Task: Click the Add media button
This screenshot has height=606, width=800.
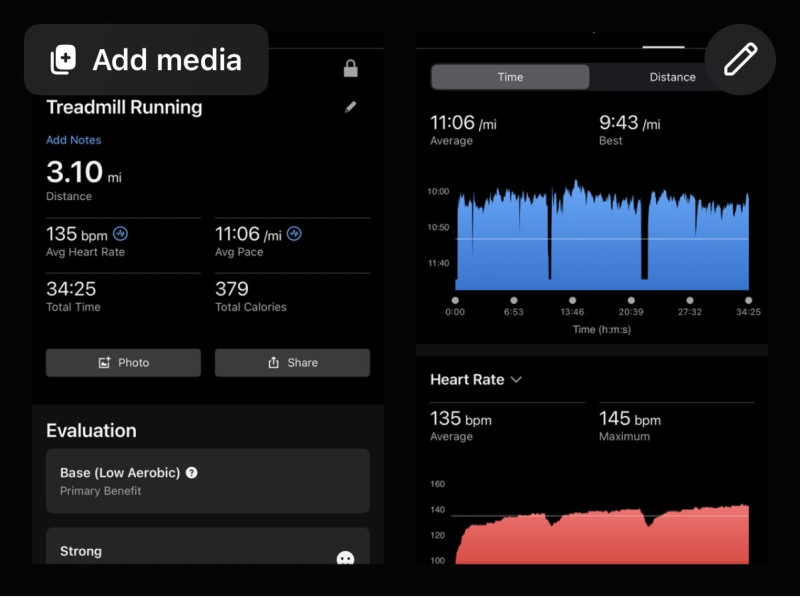Action: point(146,60)
